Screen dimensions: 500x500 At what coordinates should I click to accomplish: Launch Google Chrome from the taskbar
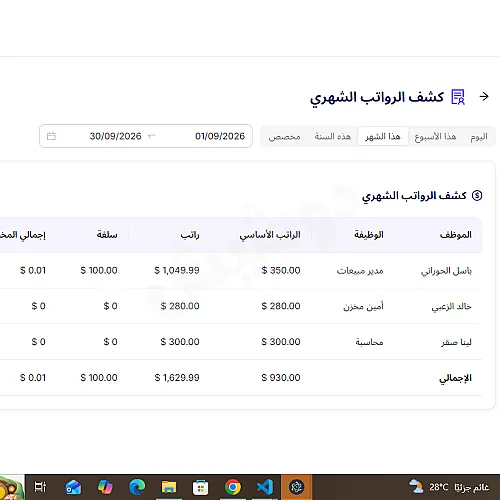click(233, 487)
